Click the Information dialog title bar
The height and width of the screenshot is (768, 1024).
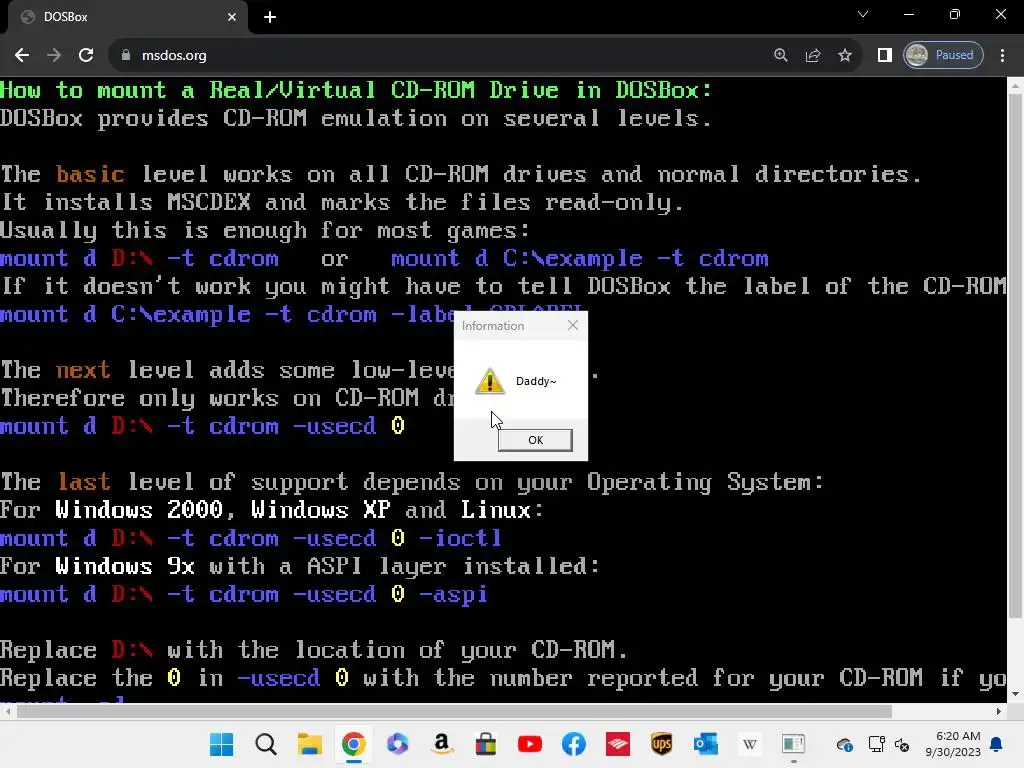pos(511,325)
